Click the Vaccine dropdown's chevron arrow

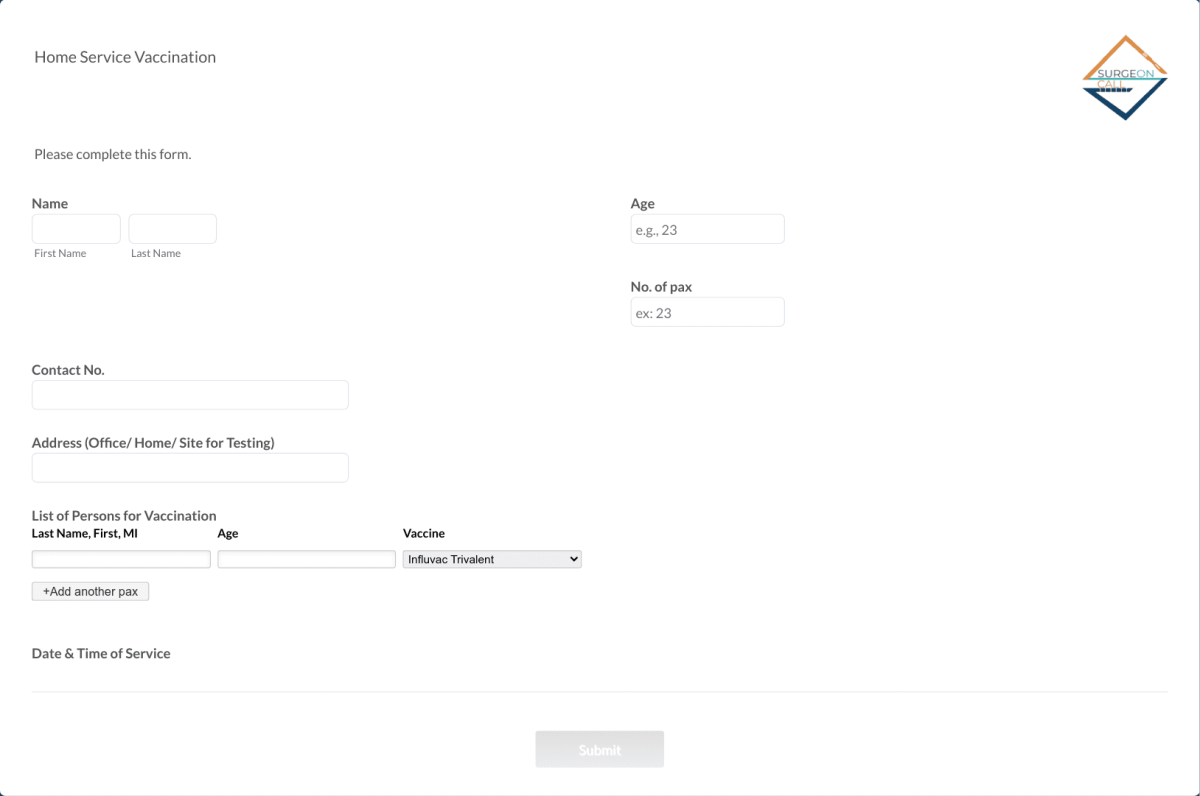[572, 558]
